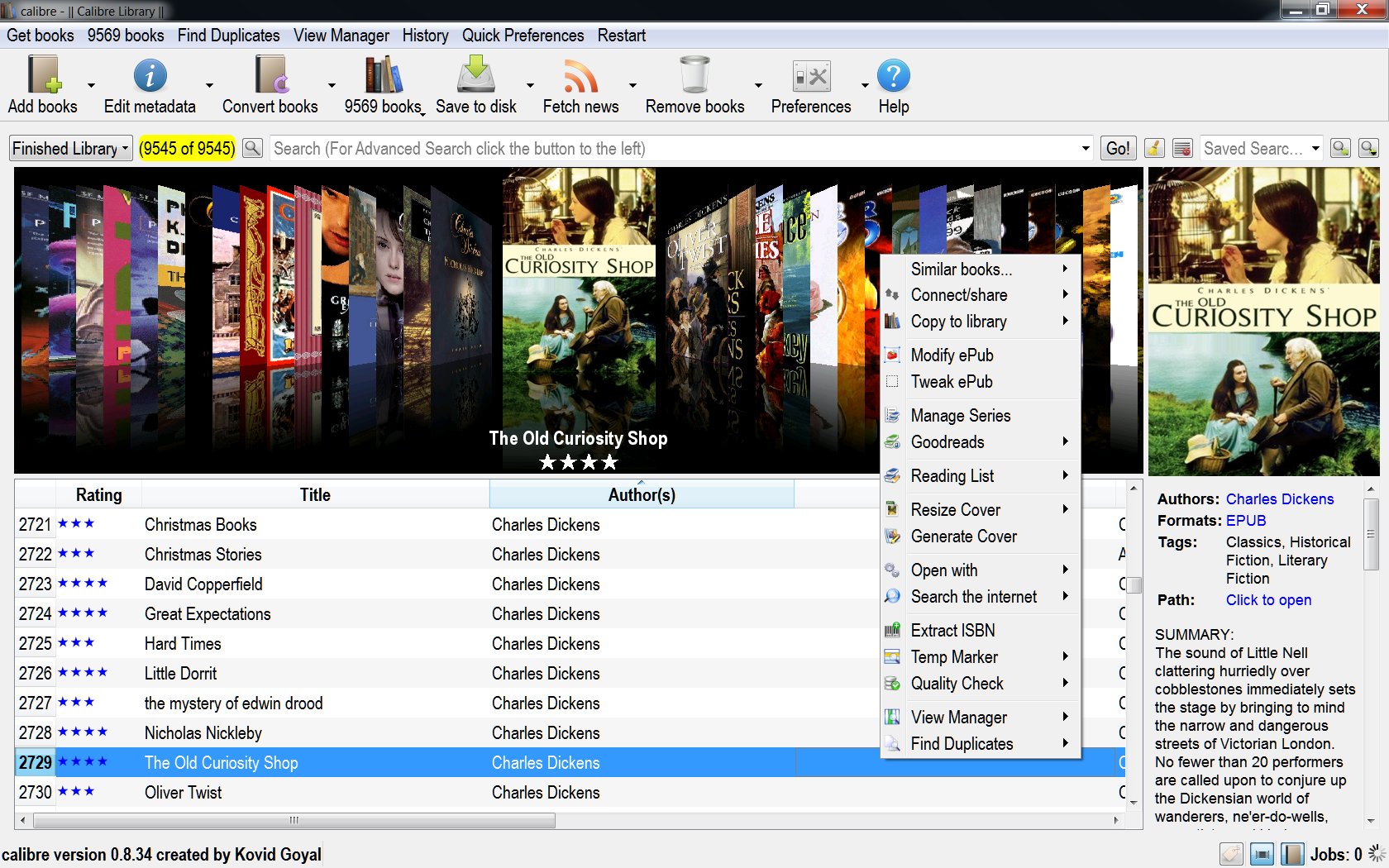Expand the Fetch news dropdown arrow
The width and height of the screenshot is (1389, 868).
tap(632, 85)
